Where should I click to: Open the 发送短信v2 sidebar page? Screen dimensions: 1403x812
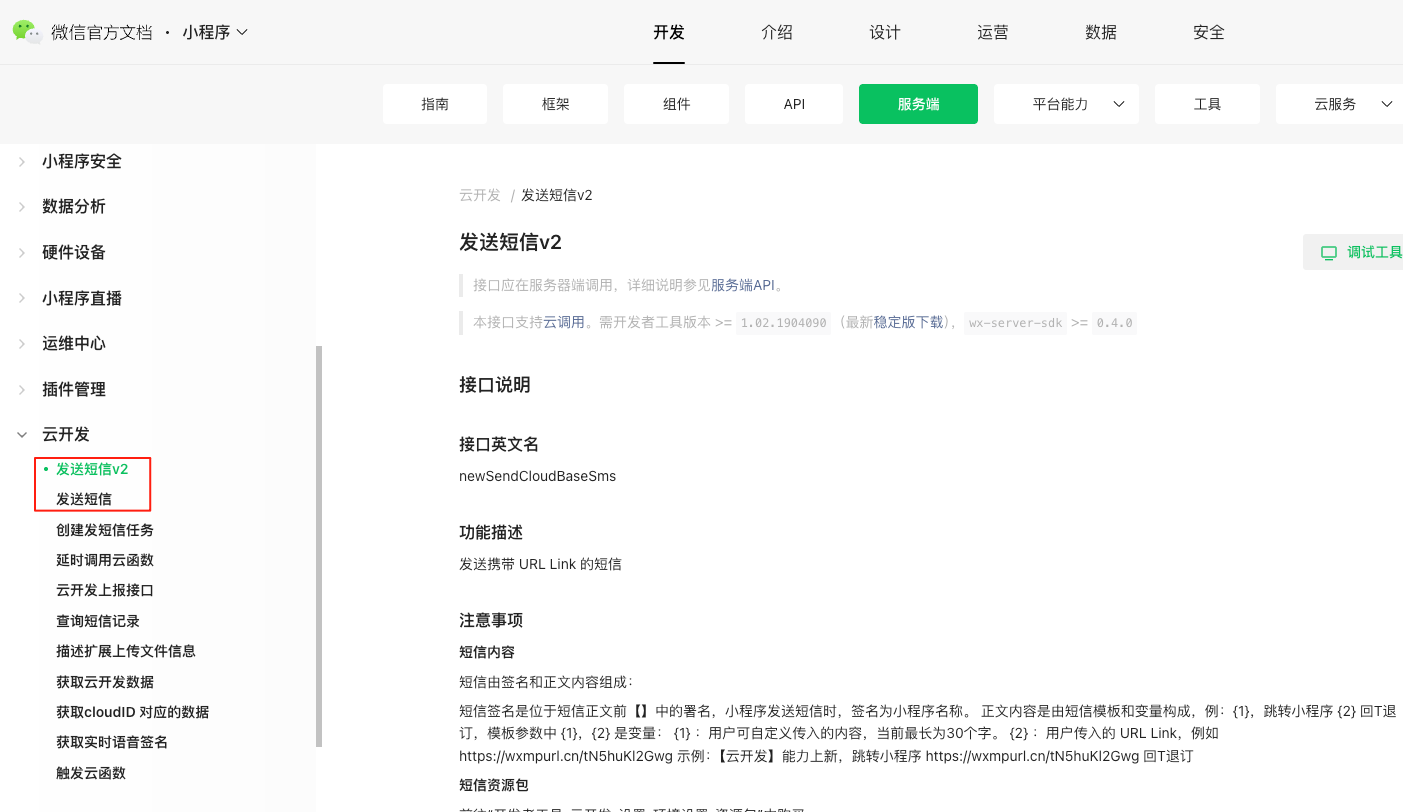(92, 469)
